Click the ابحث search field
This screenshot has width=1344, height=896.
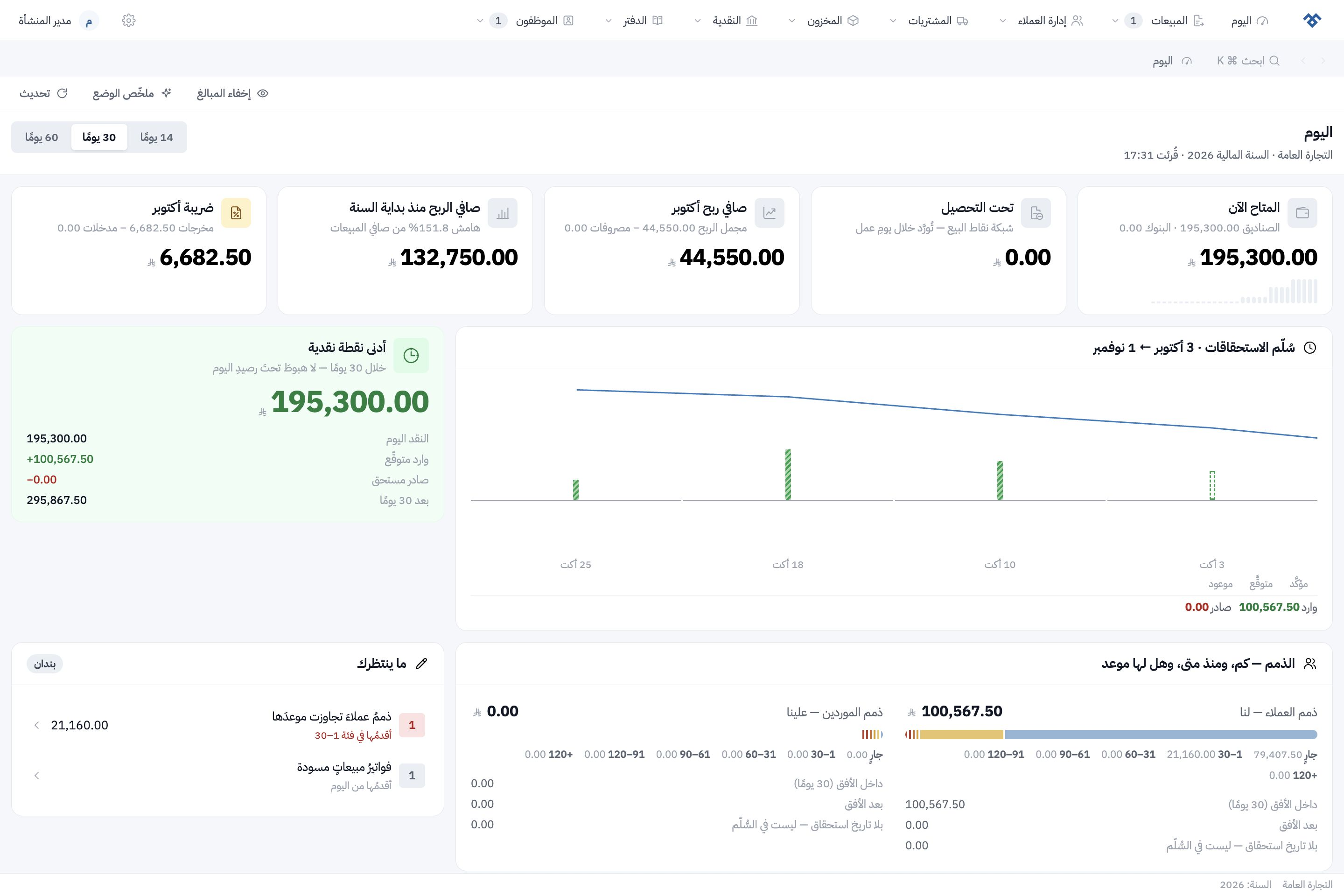1248,61
